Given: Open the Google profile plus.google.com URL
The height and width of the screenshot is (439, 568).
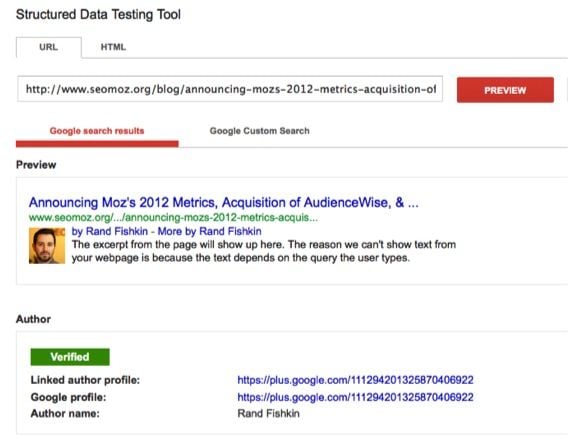Looking at the screenshot, I should [355, 397].
